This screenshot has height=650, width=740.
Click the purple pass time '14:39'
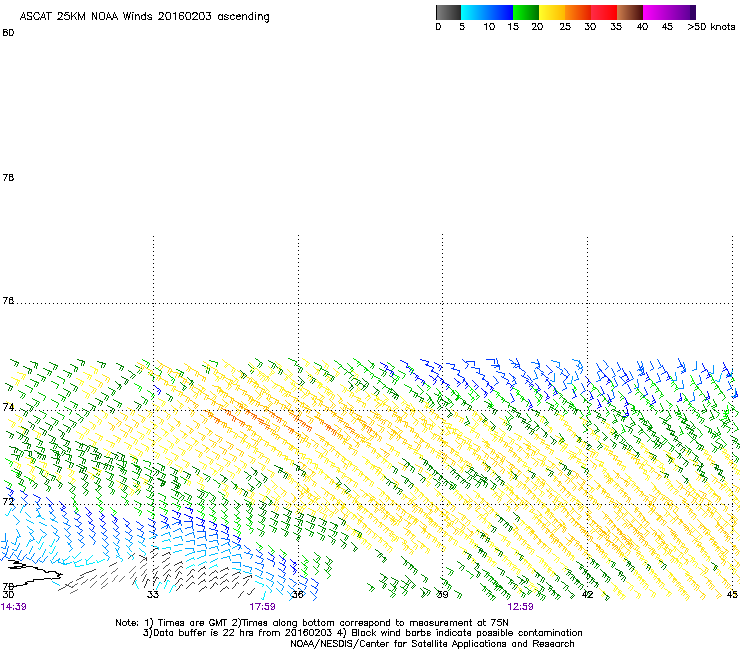[14, 607]
